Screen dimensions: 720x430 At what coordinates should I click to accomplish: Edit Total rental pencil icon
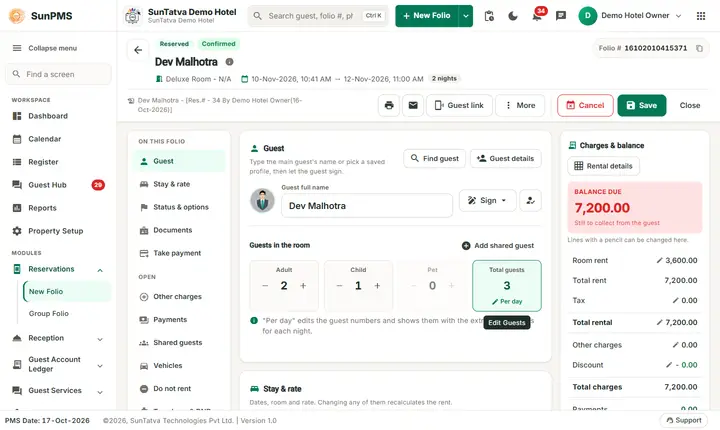[x=659, y=322]
